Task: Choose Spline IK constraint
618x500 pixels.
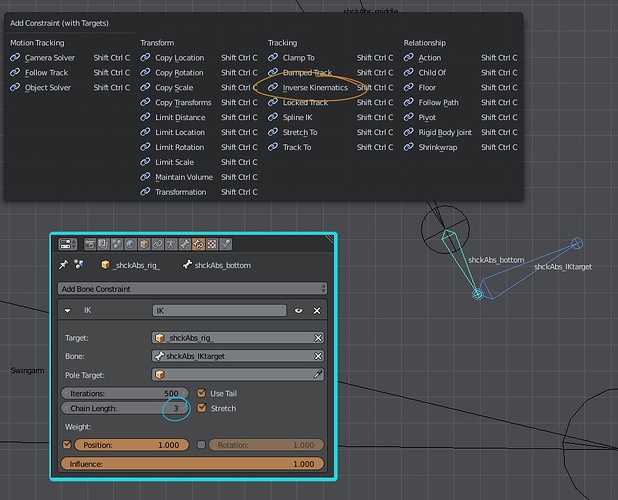Action: coord(330,117)
